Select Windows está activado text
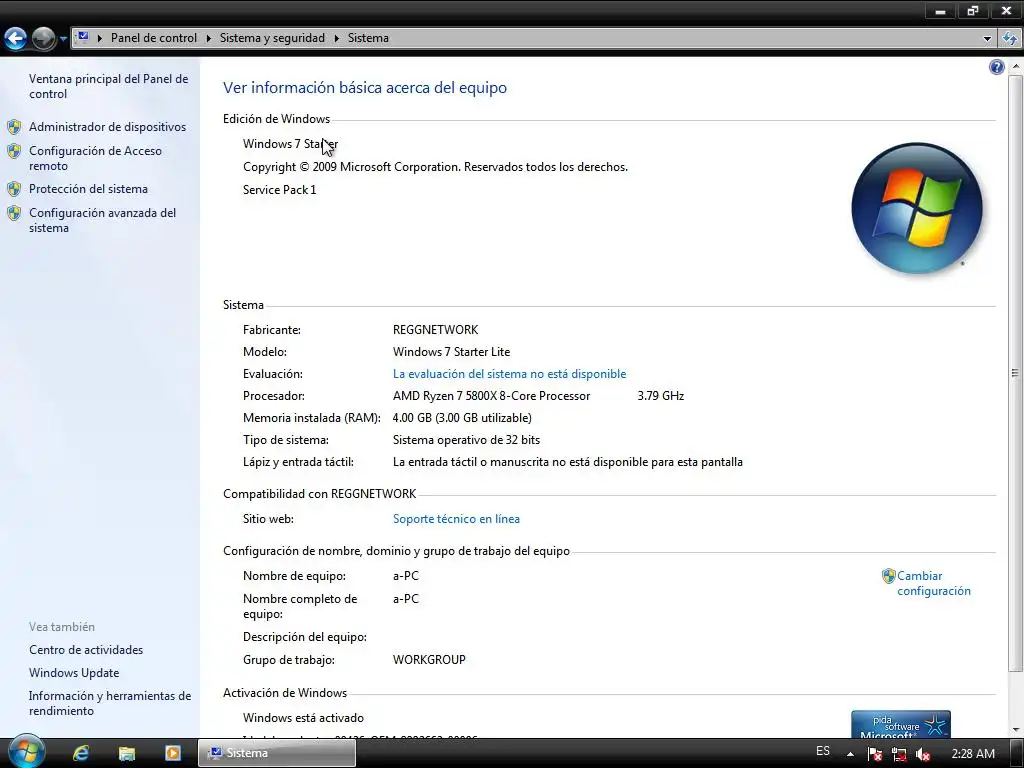Viewport: 1024px width, 768px height. [x=303, y=718]
